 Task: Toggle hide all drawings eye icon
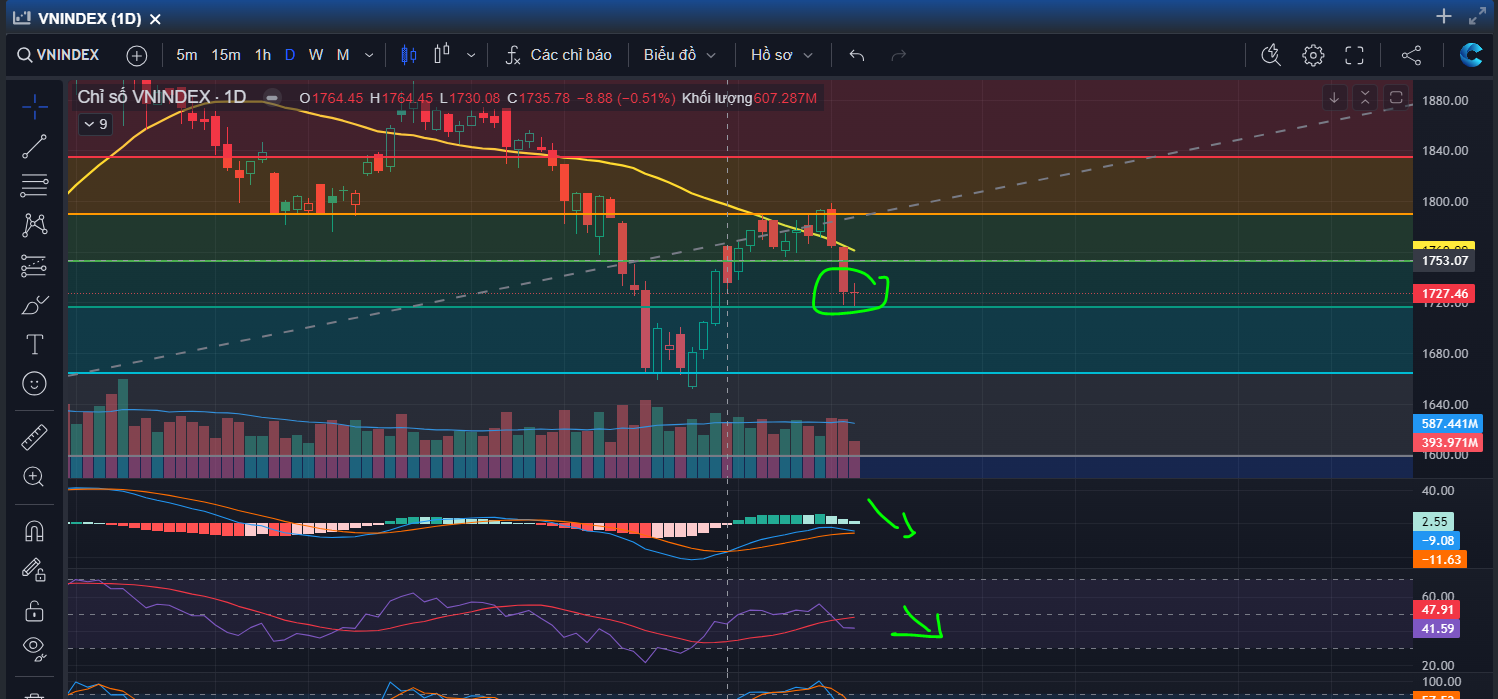34,649
